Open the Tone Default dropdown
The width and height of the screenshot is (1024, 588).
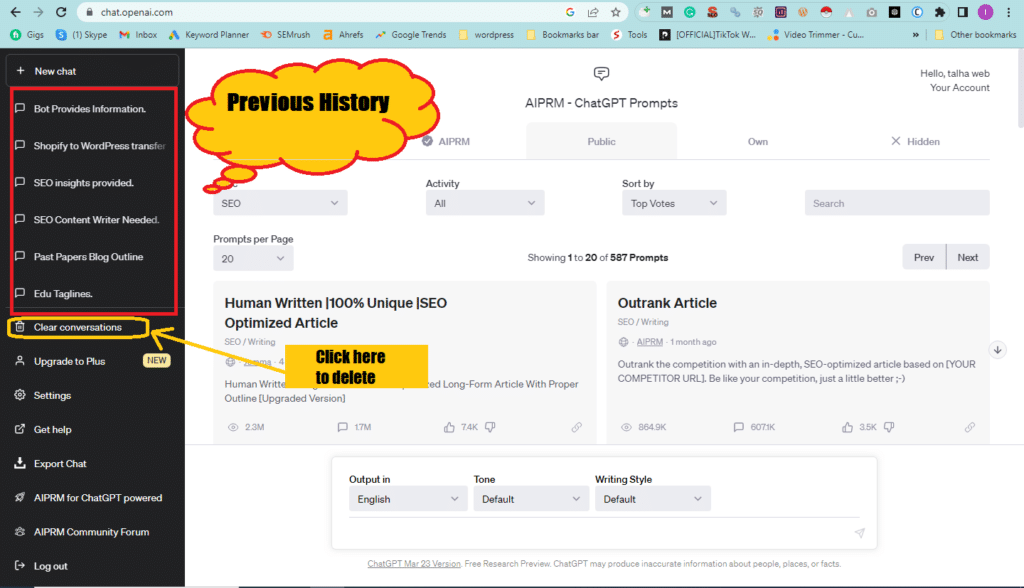(x=531, y=499)
